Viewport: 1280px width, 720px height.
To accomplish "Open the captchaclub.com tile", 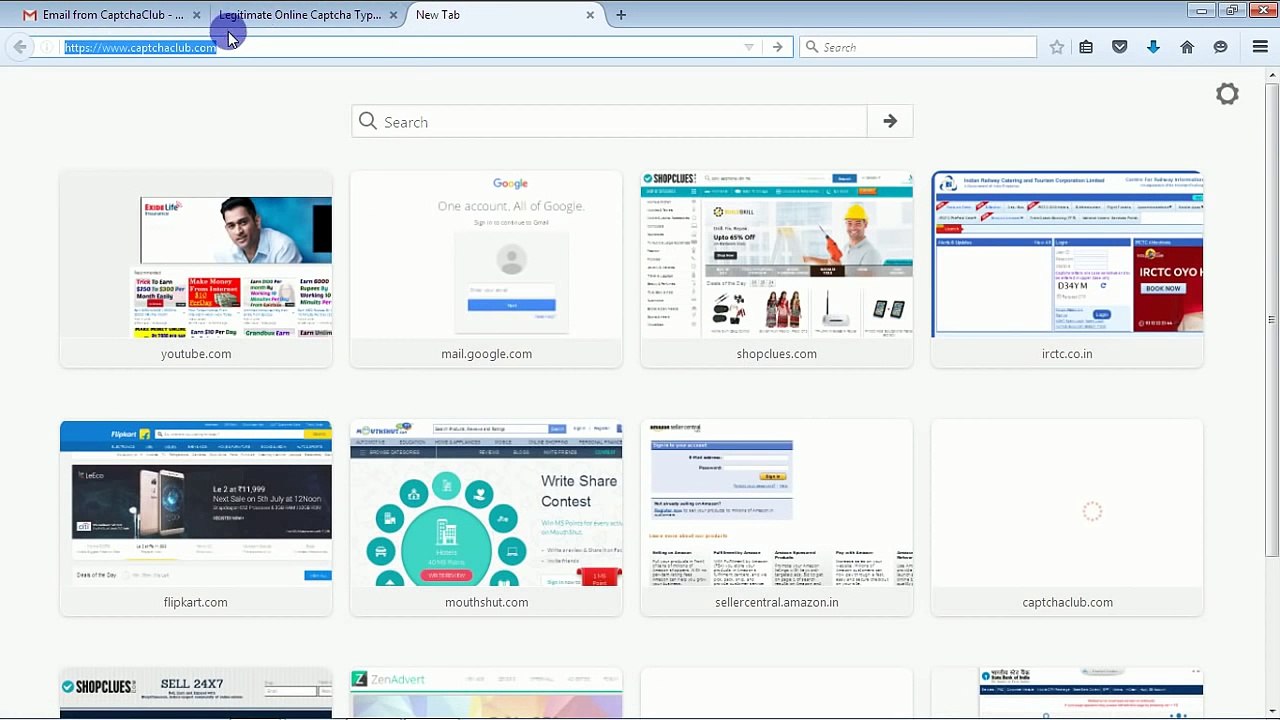I will [1067, 518].
